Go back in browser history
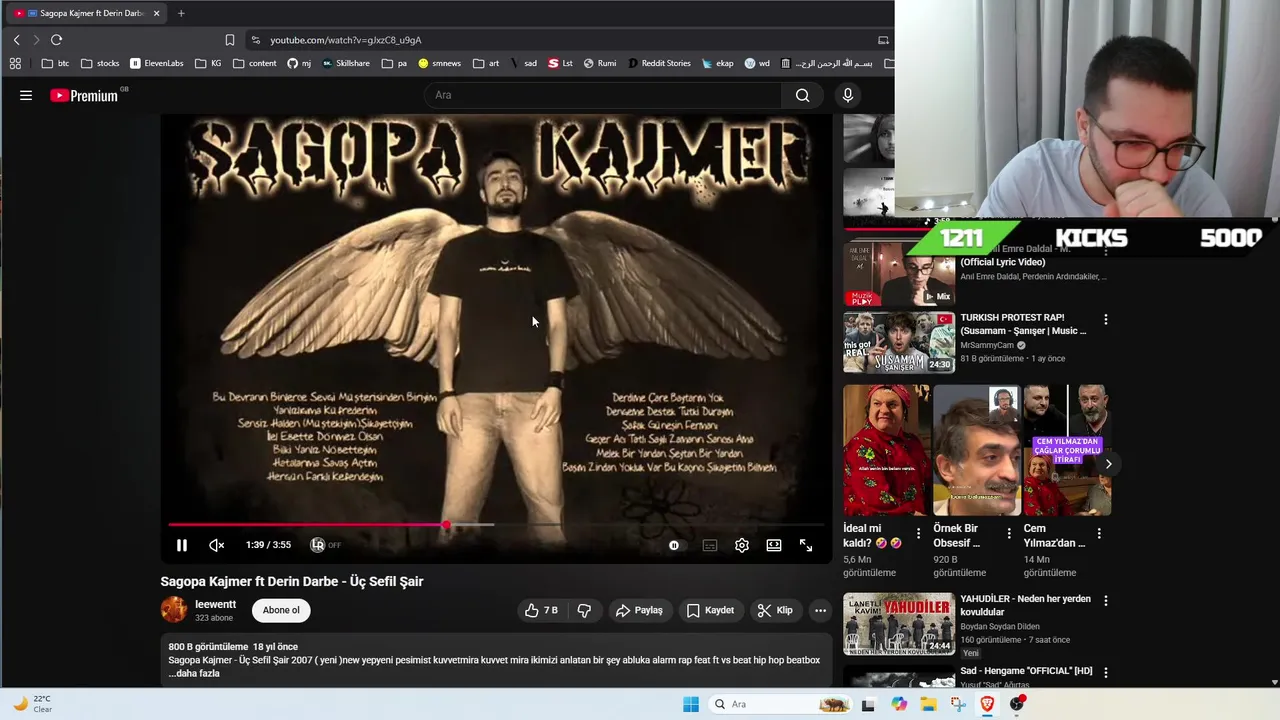 click(16, 40)
